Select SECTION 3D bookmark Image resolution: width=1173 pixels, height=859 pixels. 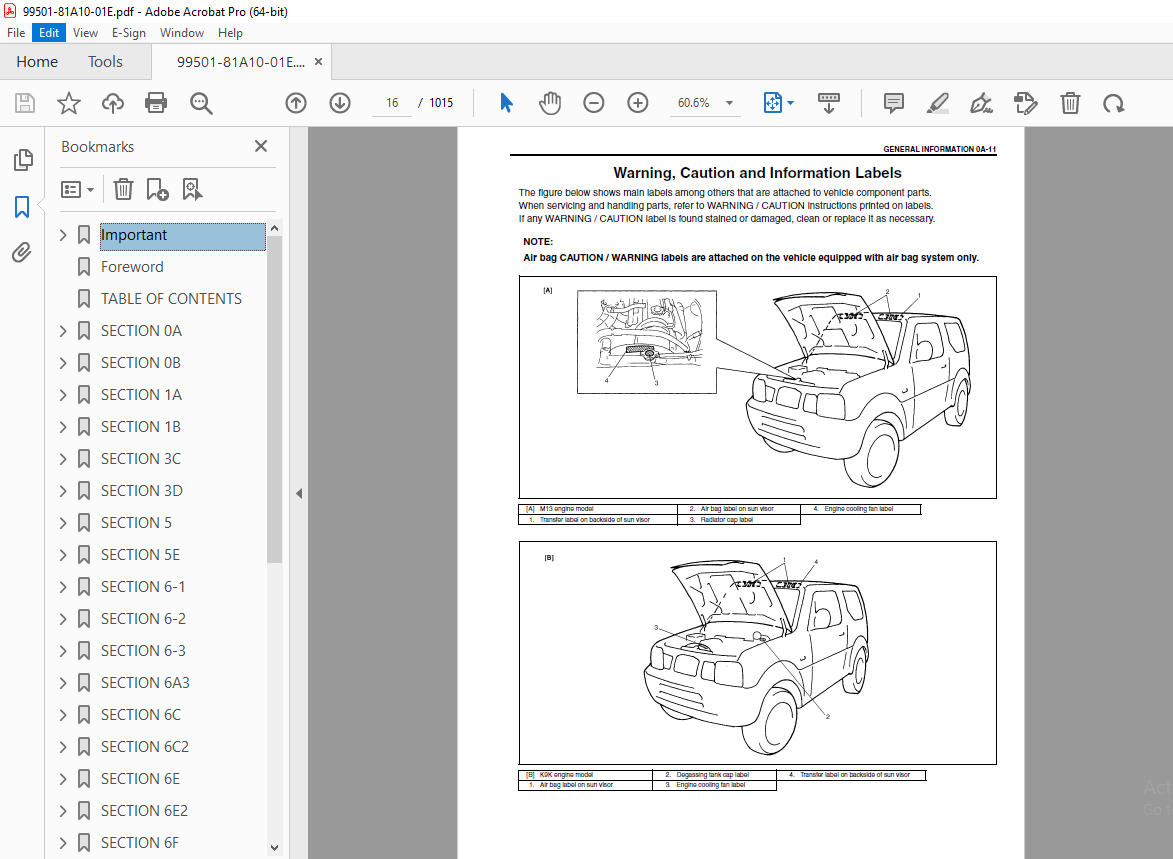pos(141,491)
